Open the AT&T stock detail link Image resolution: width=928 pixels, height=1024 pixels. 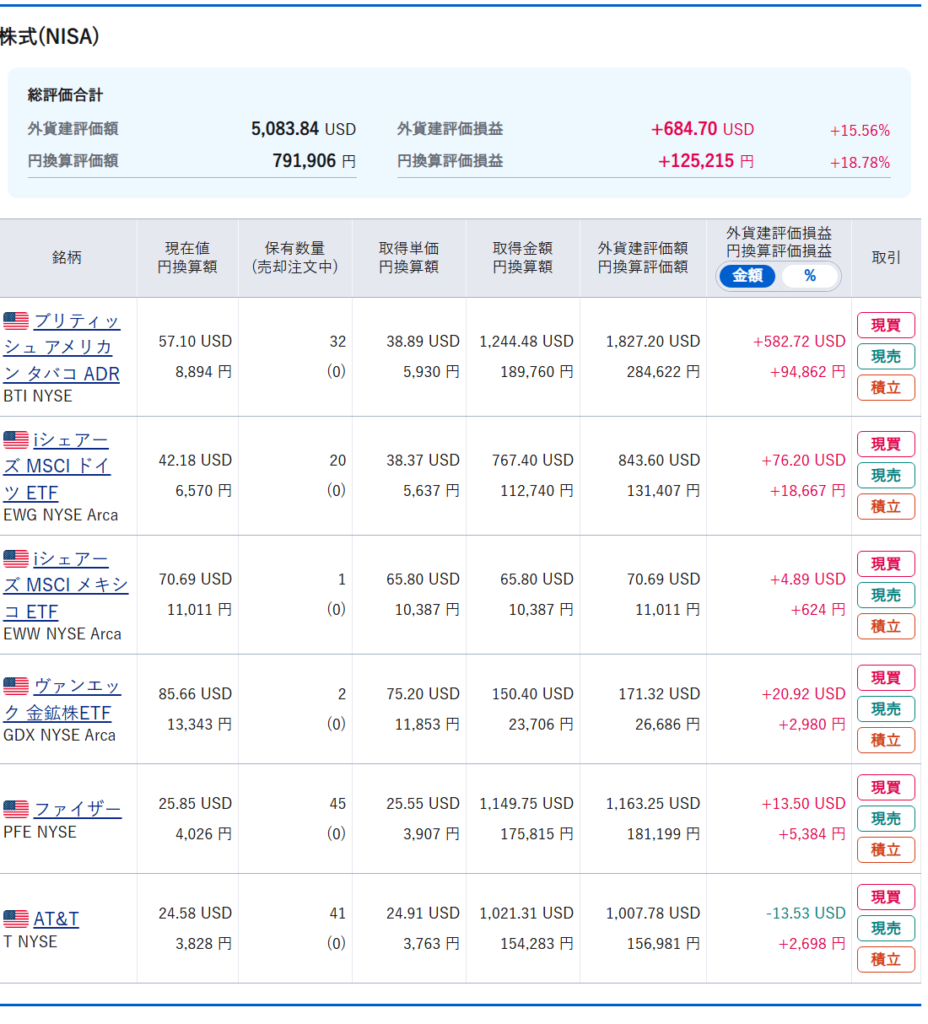pyautogui.click(x=56, y=919)
